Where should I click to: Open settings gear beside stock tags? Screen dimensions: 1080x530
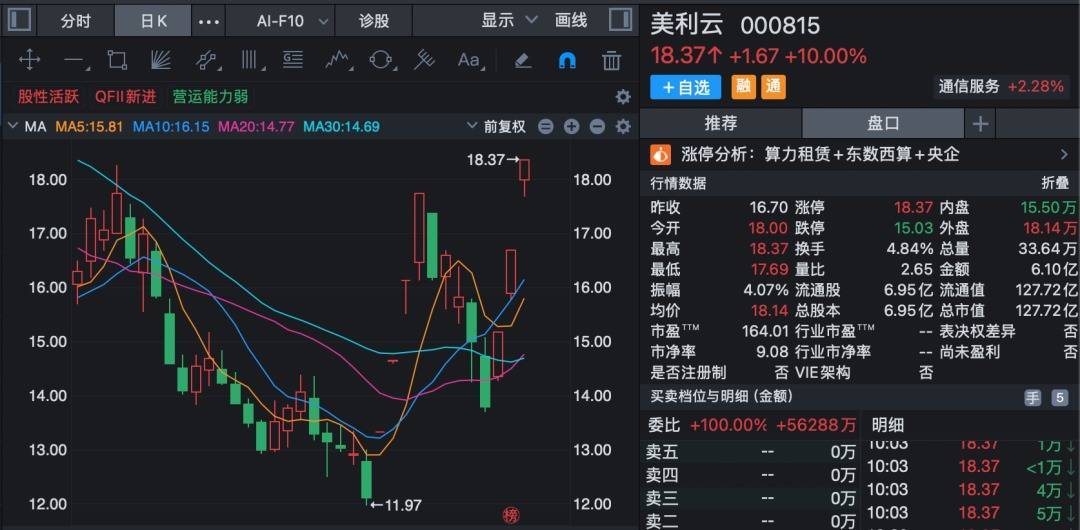[623, 96]
